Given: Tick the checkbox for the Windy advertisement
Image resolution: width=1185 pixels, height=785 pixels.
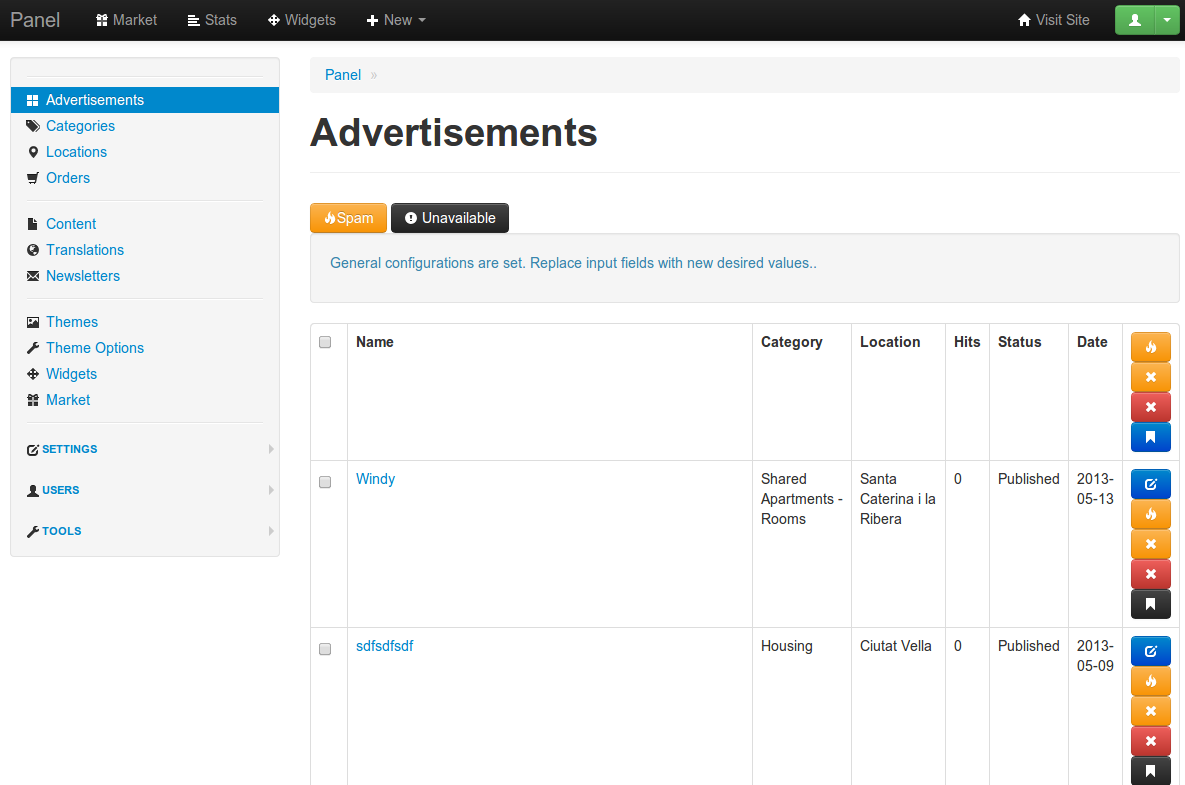Looking at the screenshot, I should [x=325, y=482].
